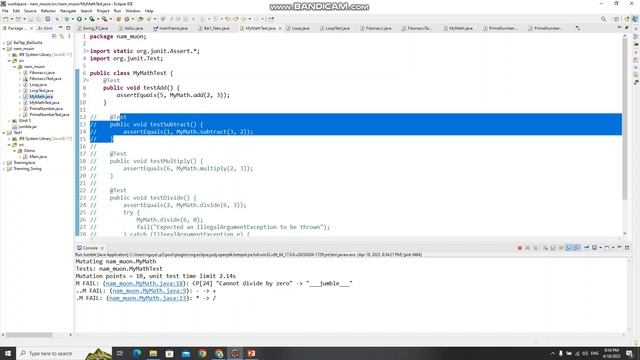
Task: Close the Package Explorer view
Action: pos(31,28)
